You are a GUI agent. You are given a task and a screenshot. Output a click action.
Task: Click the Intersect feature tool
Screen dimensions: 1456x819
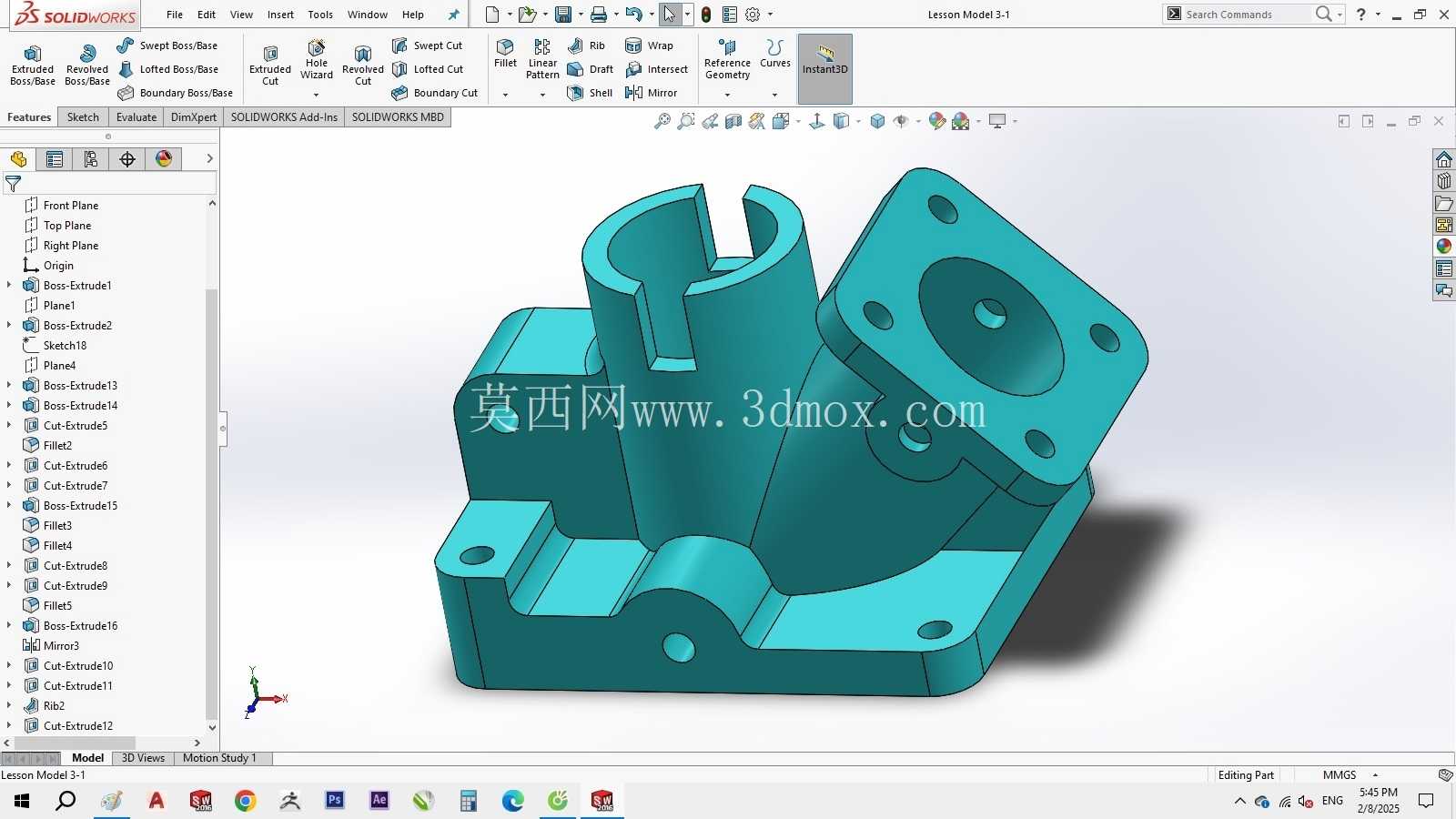657,69
